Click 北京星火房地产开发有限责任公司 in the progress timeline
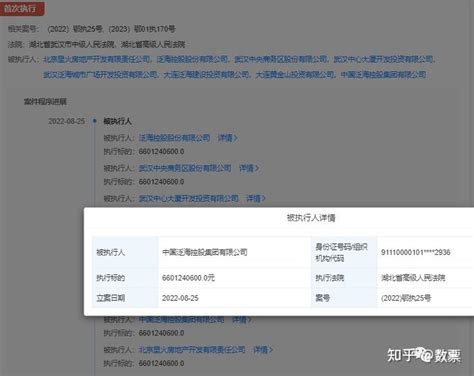The width and height of the screenshot is (474, 376). pos(192,350)
